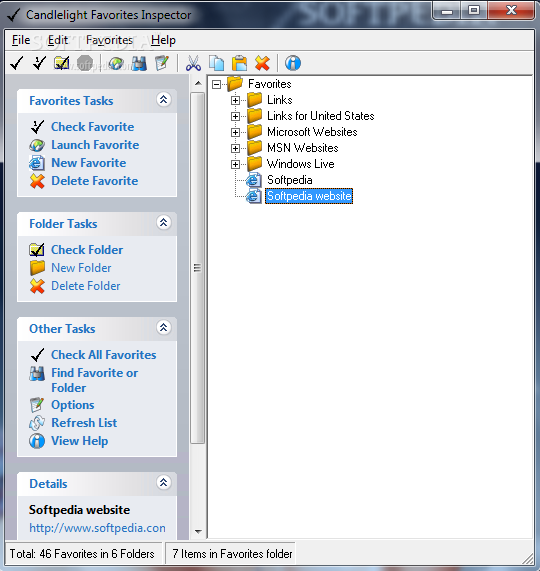Click the notepad icon beside Options task

pyautogui.click(x=37, y=405)
